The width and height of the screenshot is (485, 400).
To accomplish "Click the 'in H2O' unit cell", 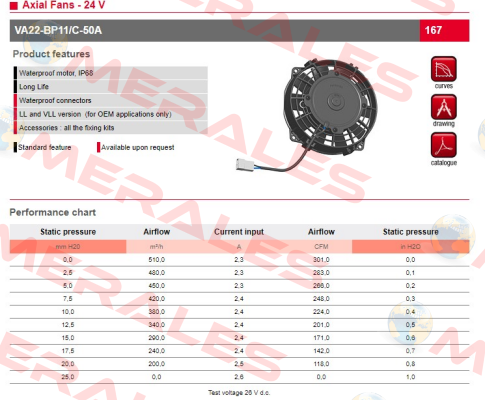I will click(x=410, y=247).
